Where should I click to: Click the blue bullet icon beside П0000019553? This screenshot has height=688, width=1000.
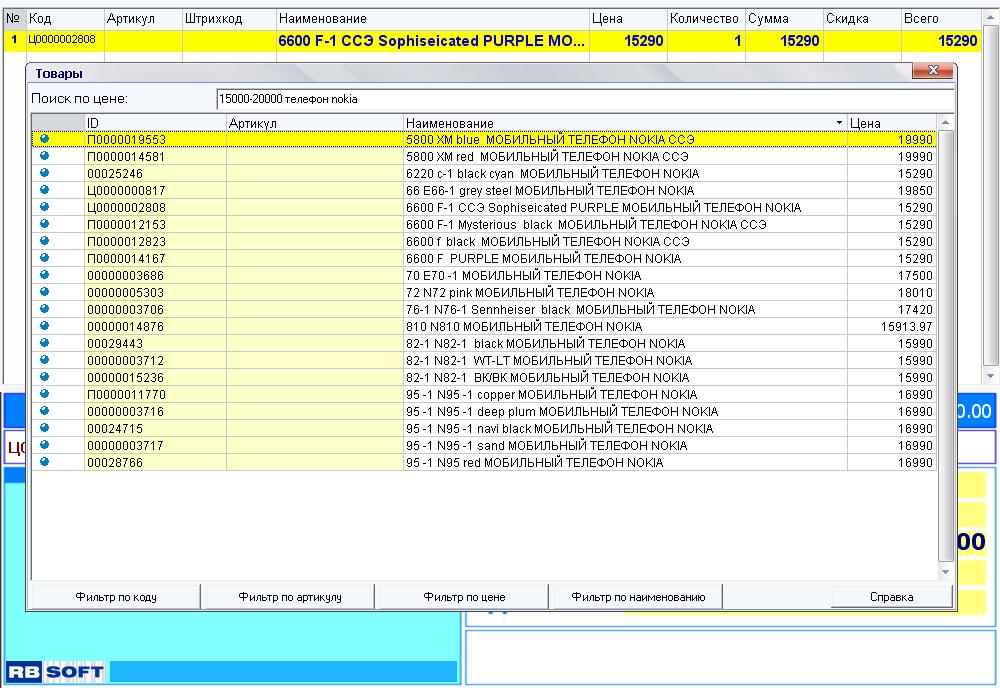pyautogui.click(x=44, y=140)
